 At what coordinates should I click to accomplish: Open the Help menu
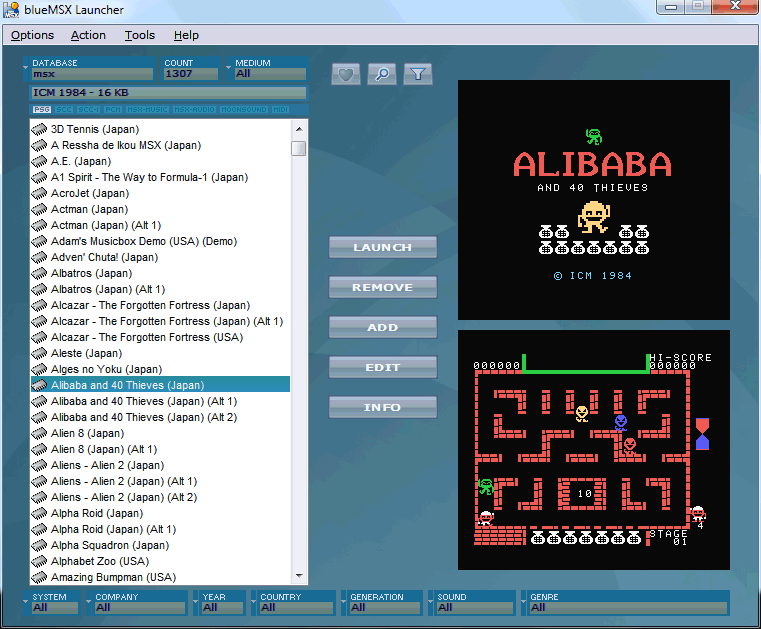click(x=186, y=35)
